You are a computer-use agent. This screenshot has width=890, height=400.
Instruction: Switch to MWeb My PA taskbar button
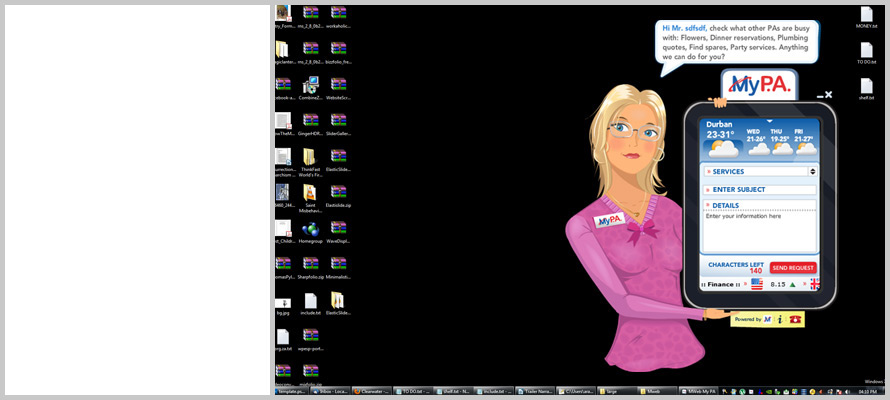click(699, 391)
